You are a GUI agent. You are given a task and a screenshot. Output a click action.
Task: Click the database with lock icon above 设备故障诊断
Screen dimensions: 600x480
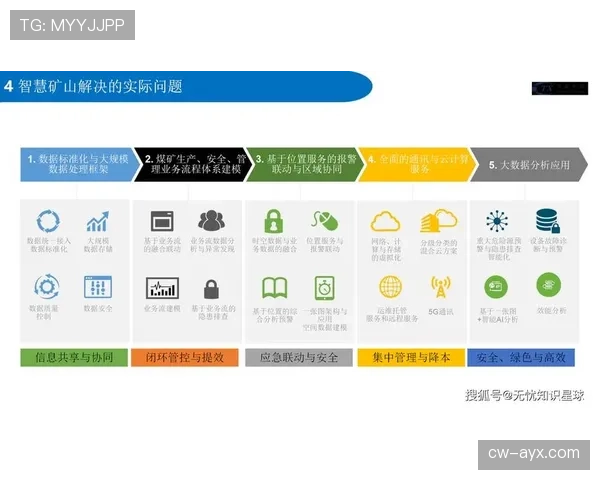[548, 221]
